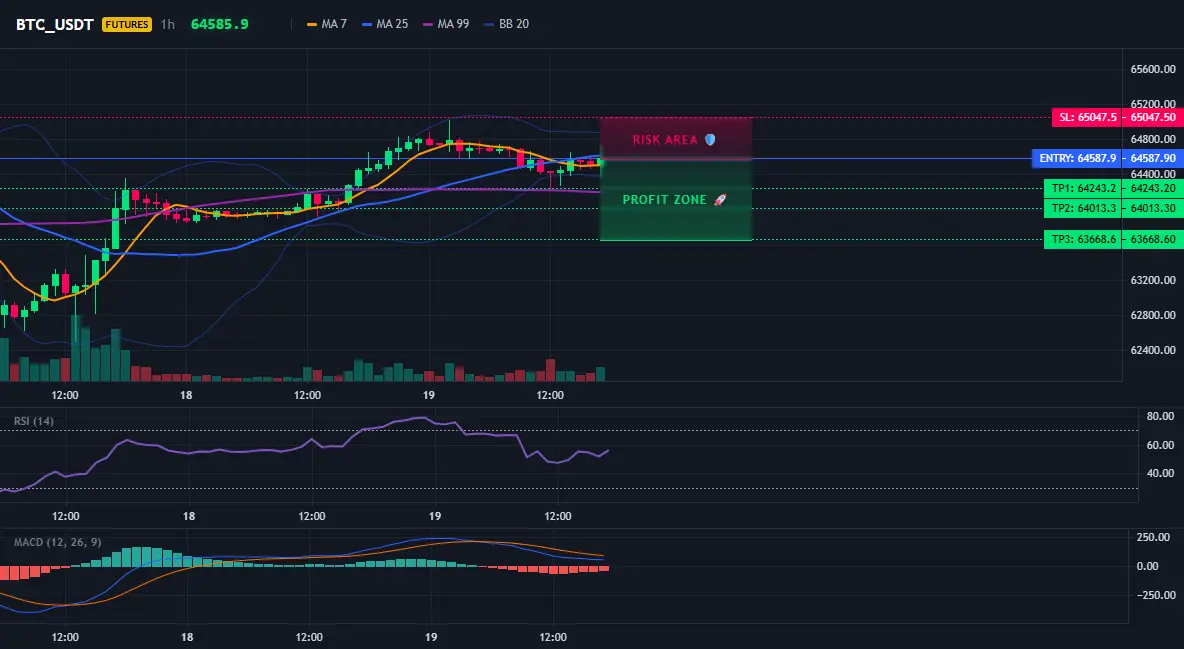Click the 64013.30 price axis tag
This screenshot has width=1184, height=649.
coord(1153,208)
